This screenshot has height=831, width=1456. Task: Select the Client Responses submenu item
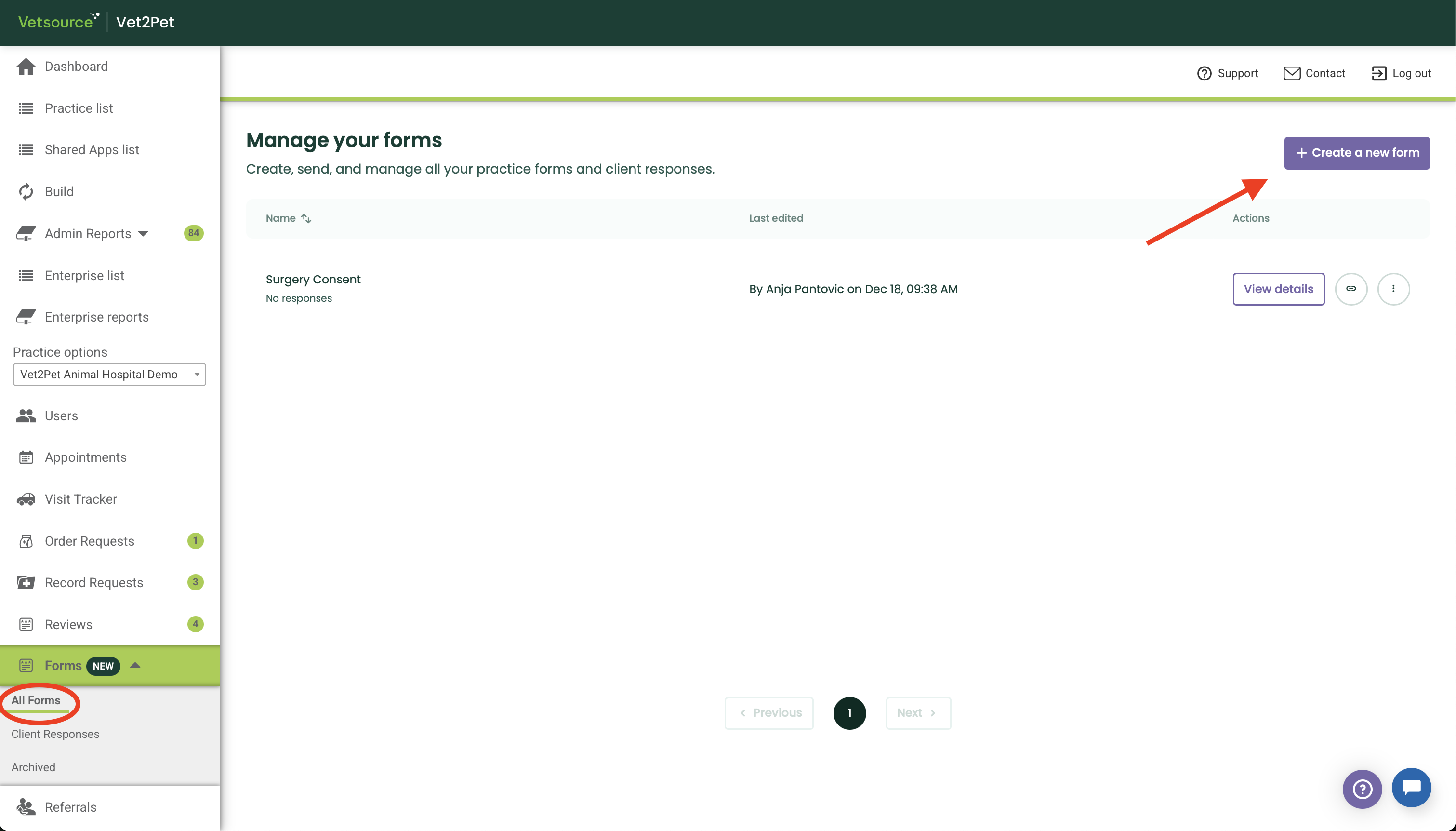pos(55,734)
